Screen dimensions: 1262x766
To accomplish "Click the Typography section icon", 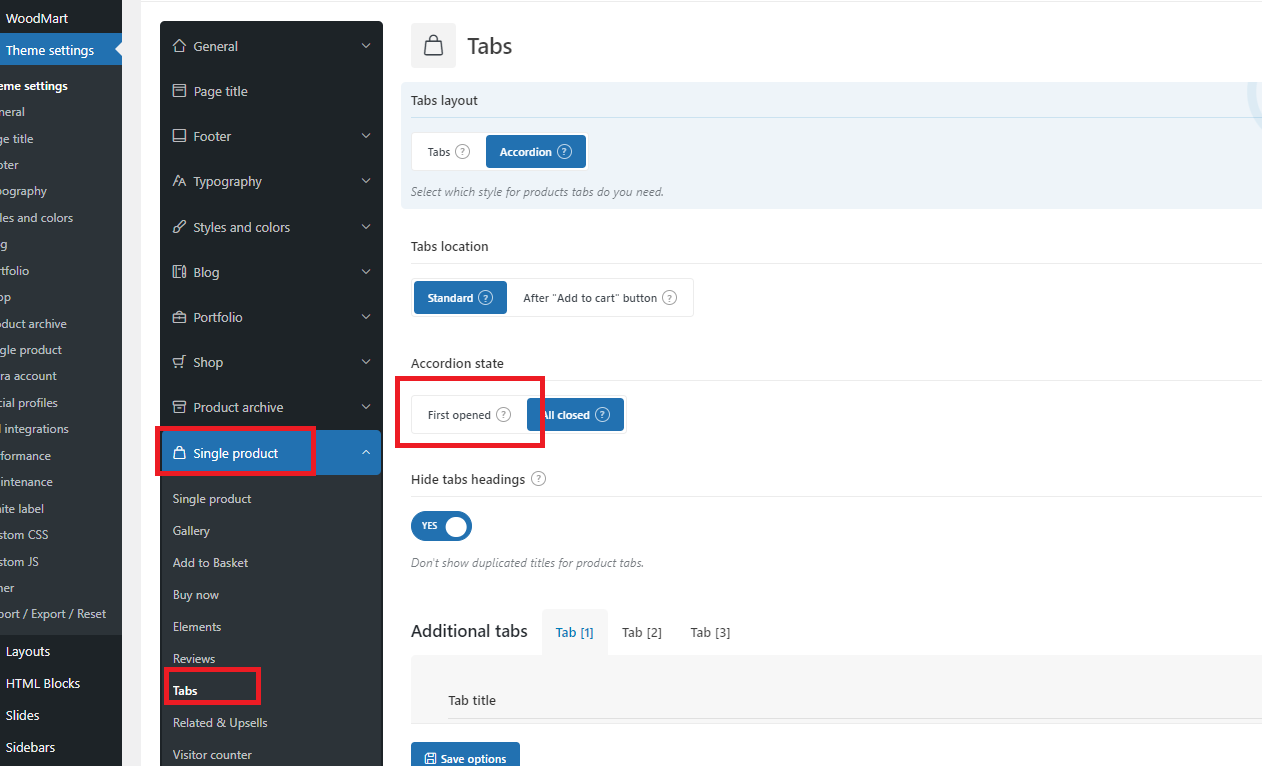I will coord(180,181).
